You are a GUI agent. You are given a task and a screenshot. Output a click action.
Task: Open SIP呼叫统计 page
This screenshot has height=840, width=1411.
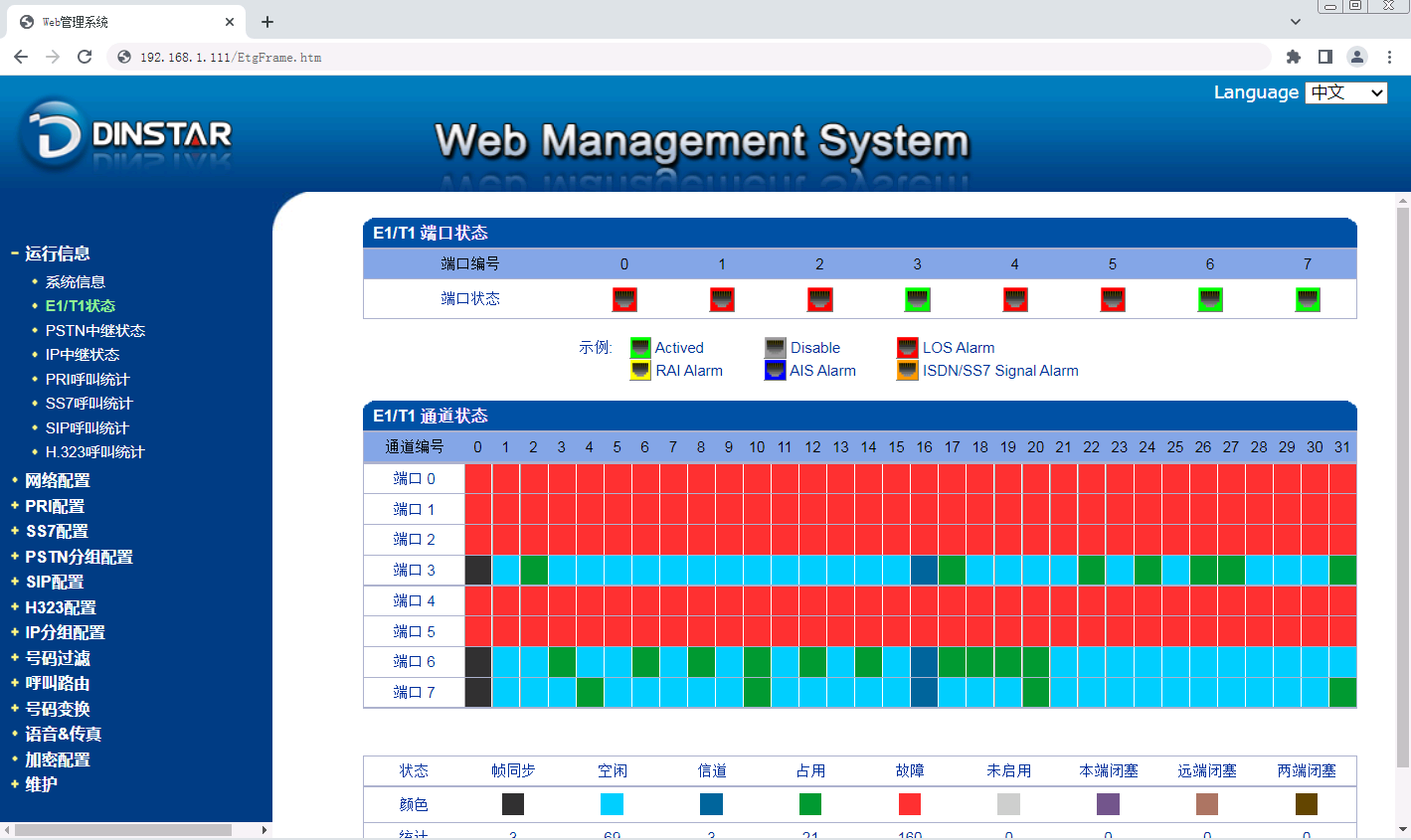(x=88, y=428)
